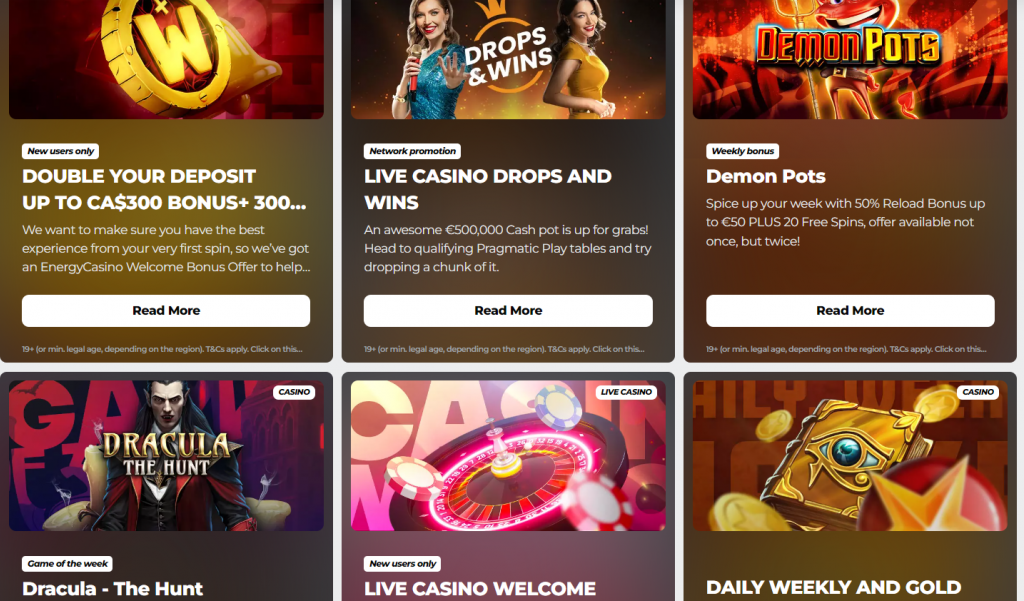Select the New users only deposit badge
Screen dimensions: 1024x601
click(61, 151)
